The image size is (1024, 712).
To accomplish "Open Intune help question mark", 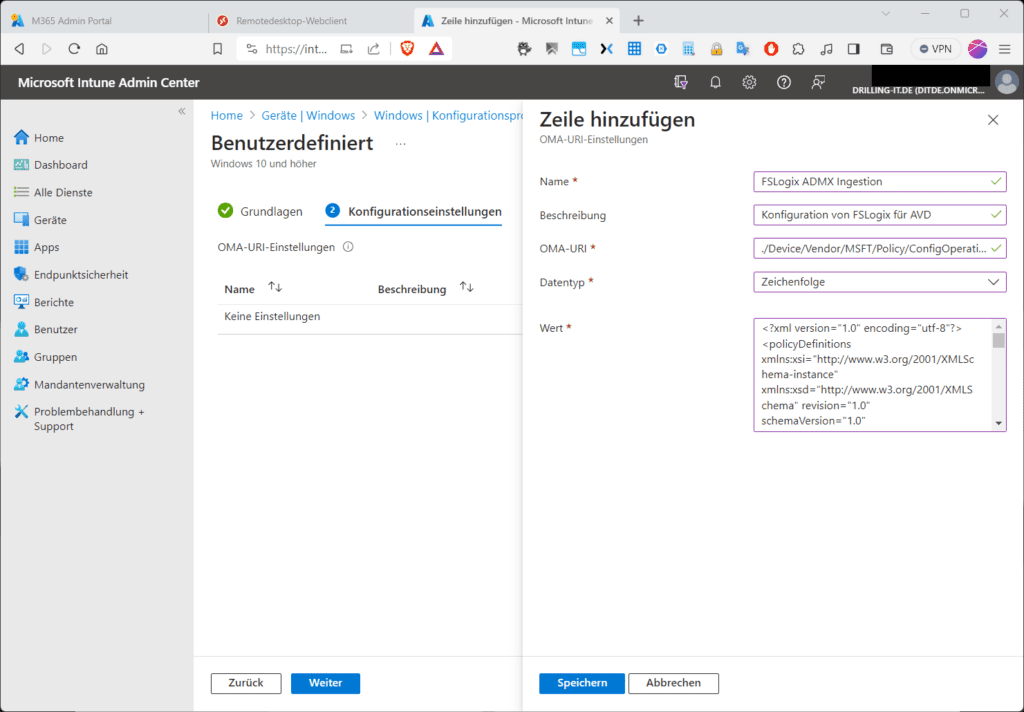I will click(784, 82).
